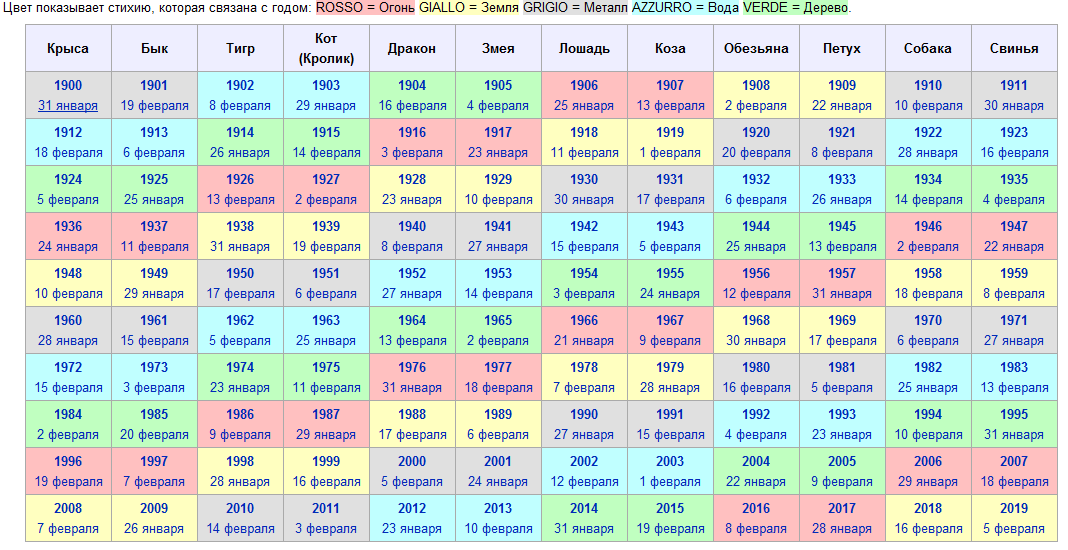Open the 1966 year in Лошадь column
This screenshot has width=1068, height=550.
(x=584, y=321)
